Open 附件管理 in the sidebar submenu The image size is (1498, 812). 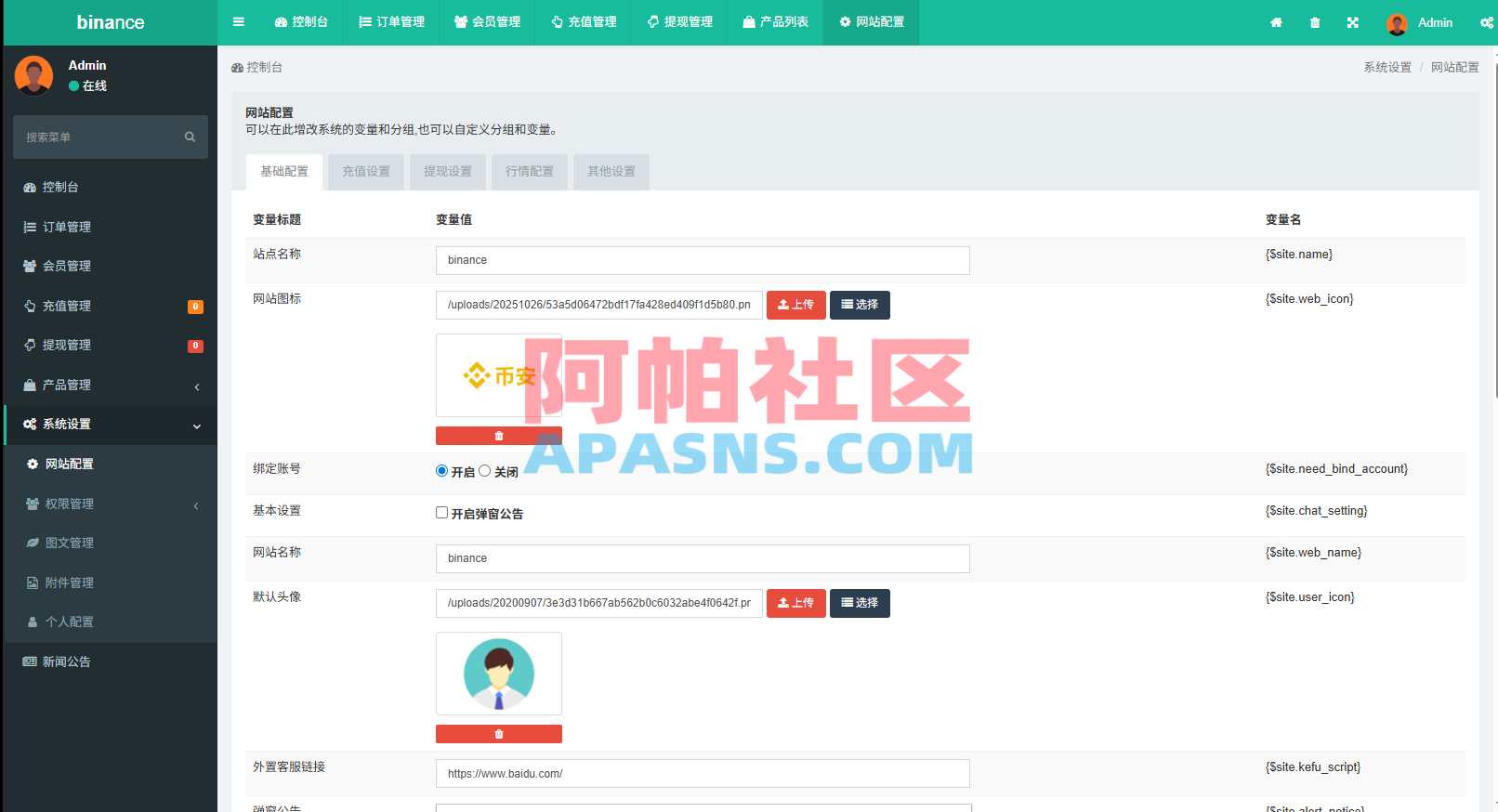point(111,583)
